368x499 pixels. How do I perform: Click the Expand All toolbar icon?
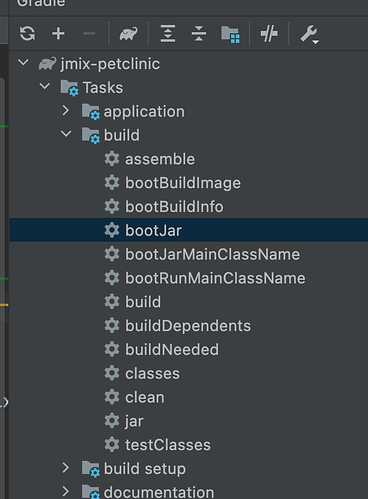click(168, 33)
